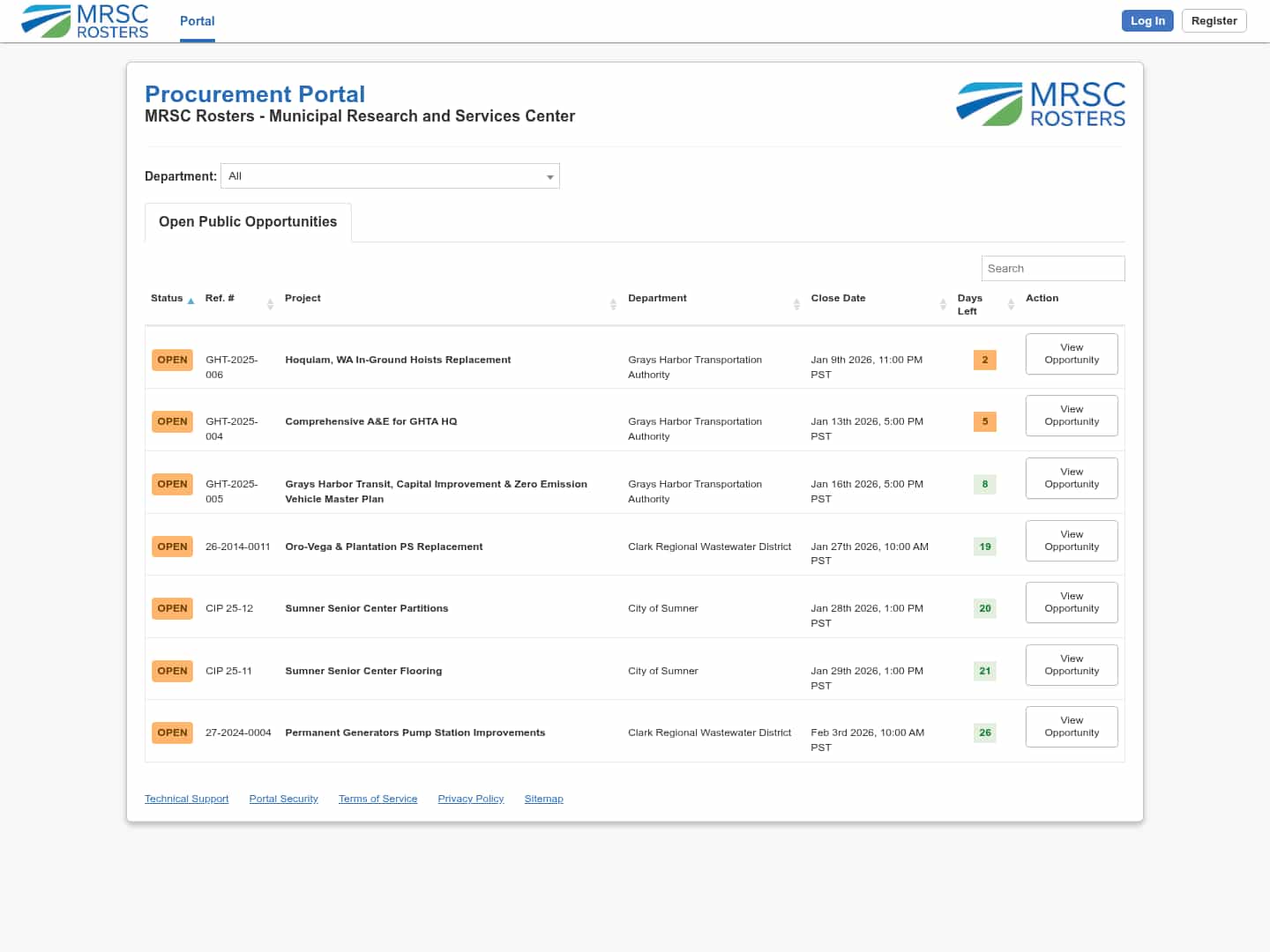1270x952 pixels.
Task: Open the Technical Support link
Action: [x=186, y=799]
